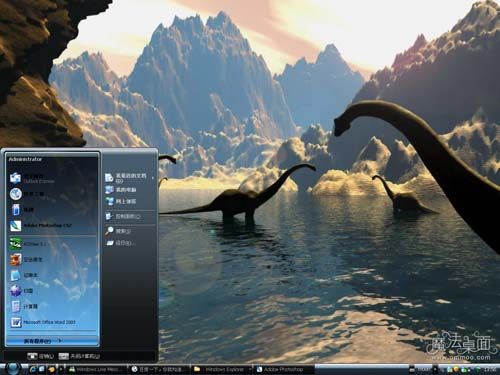Launch ACDSee from the recent programs

[x=52, y=244]
